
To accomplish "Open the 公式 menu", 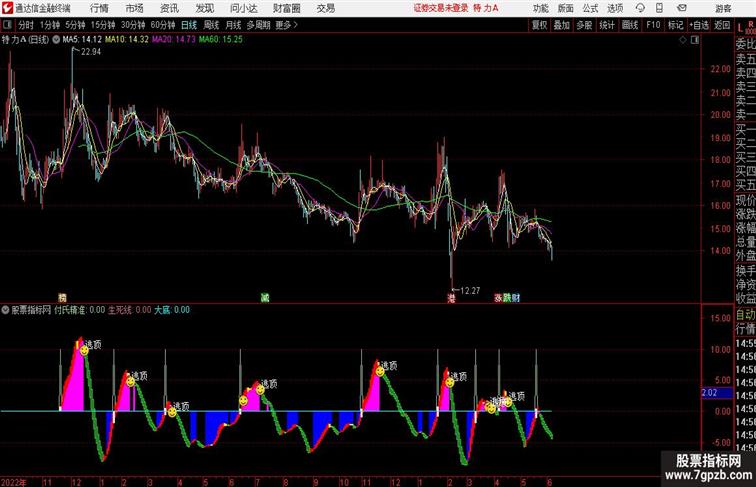I will [x=590, y=8].
